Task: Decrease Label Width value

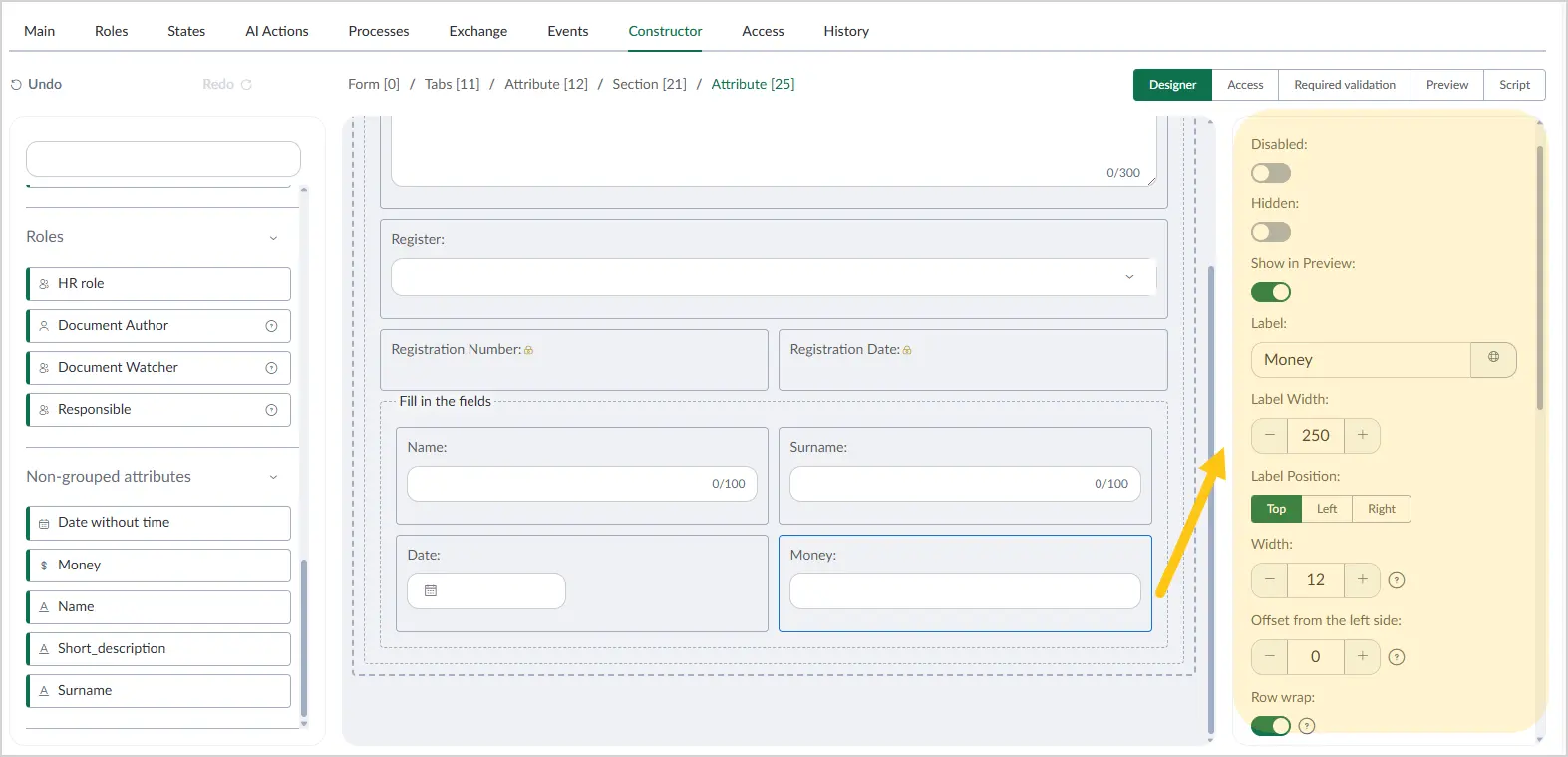Action: pos(1269,436)
